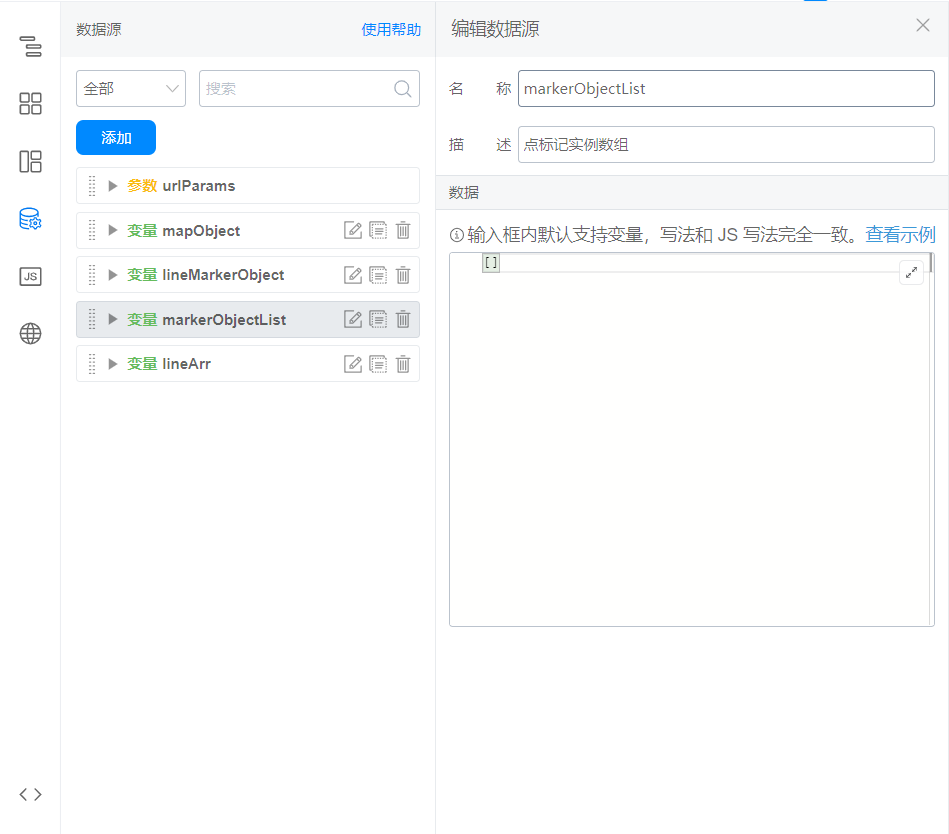Screen dimensions: 949x834
Task: Click the 添加 button
Action: tap(116, 138)
